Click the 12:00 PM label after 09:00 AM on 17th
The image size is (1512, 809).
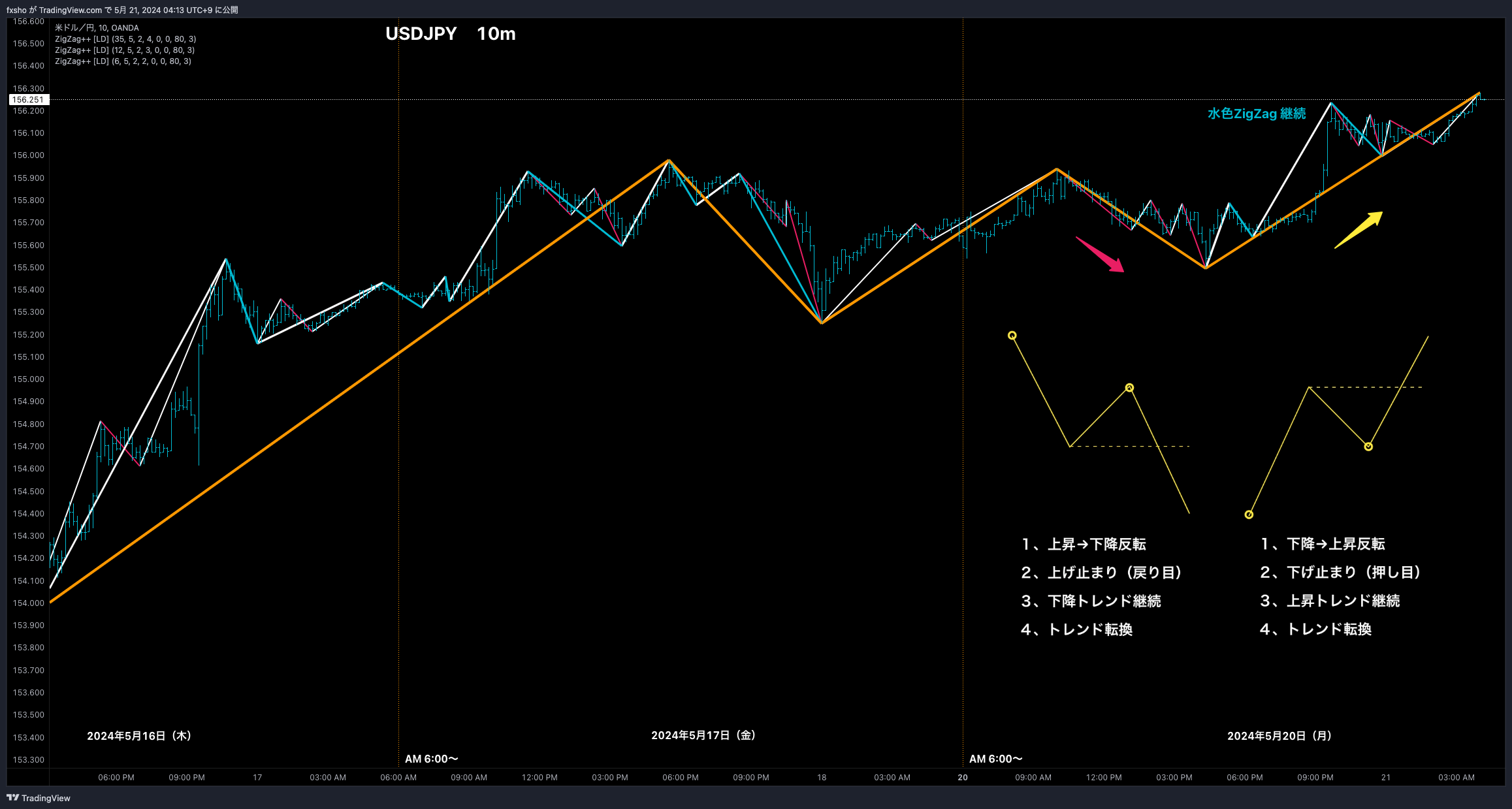click(x=539, y=778)
